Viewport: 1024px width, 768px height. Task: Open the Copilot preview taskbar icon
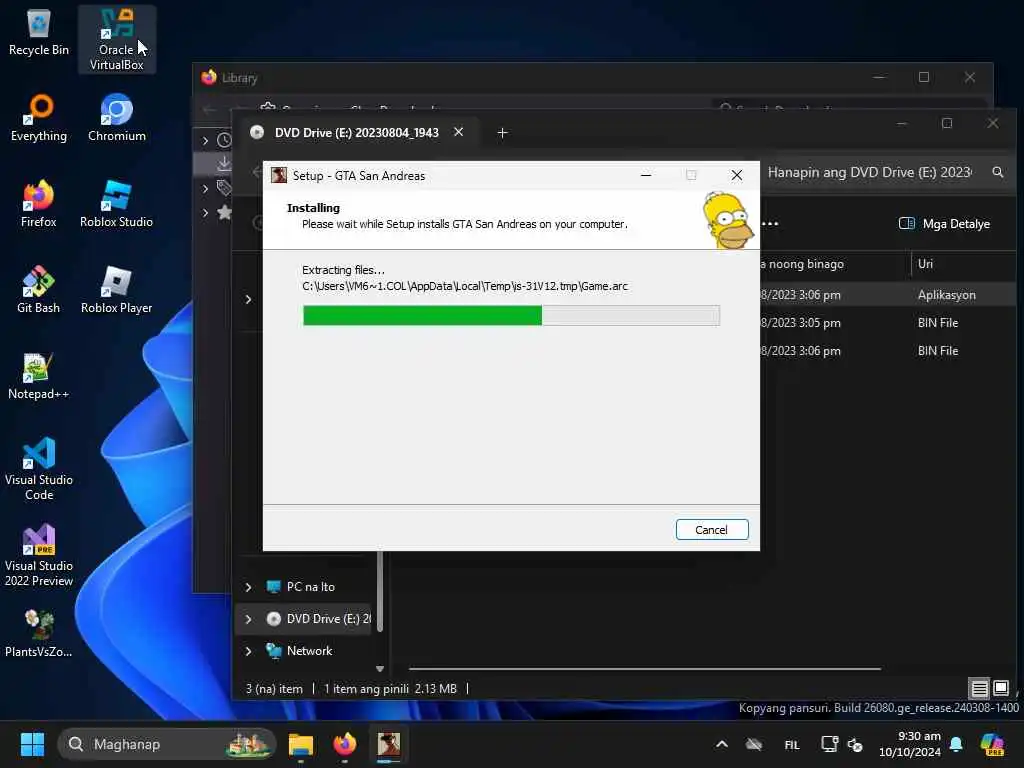click(x=992, y=744)
